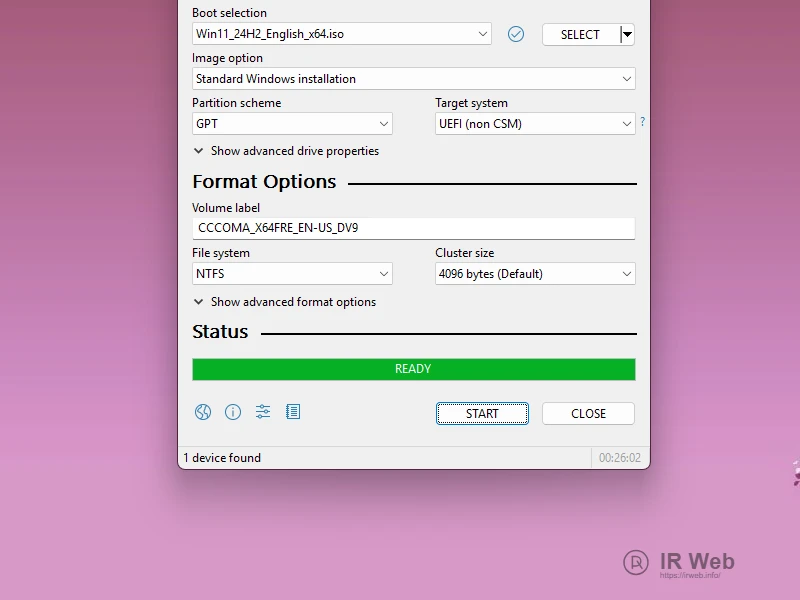Click the File system label

point(221,253)
